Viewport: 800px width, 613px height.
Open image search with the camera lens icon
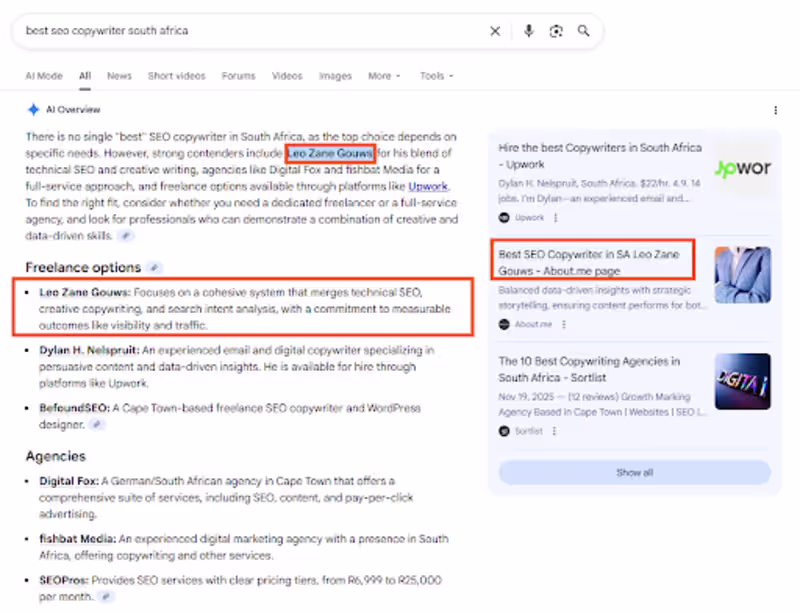[x=556, y=31]
